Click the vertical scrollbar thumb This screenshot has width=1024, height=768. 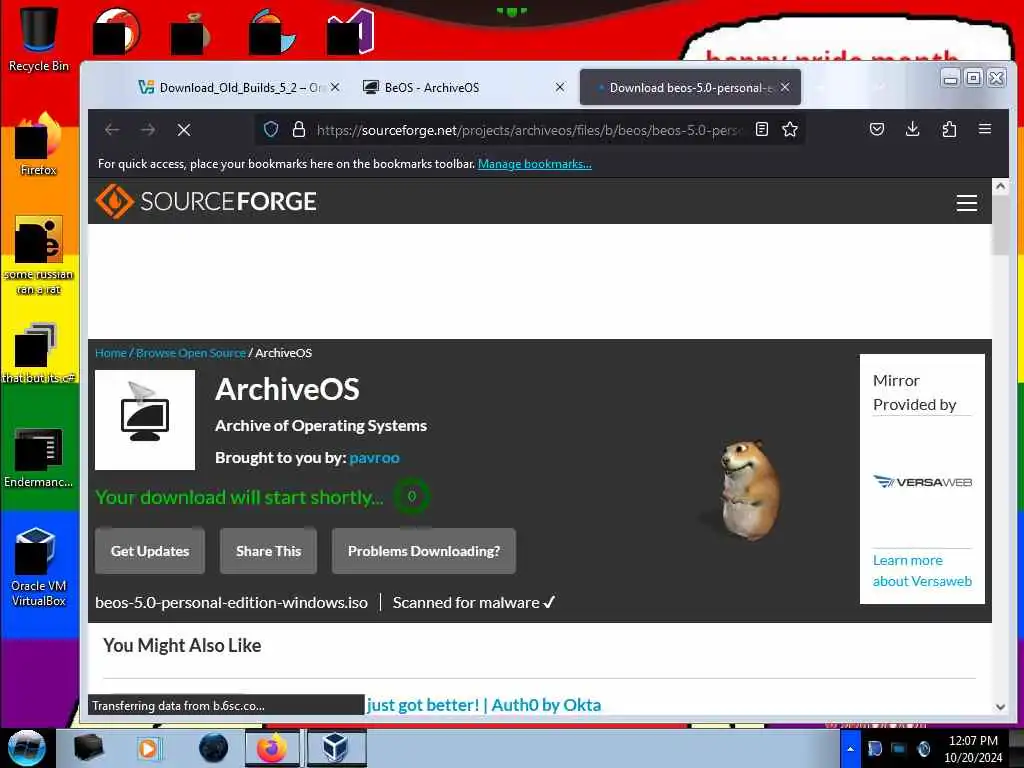pos(1000,224)
